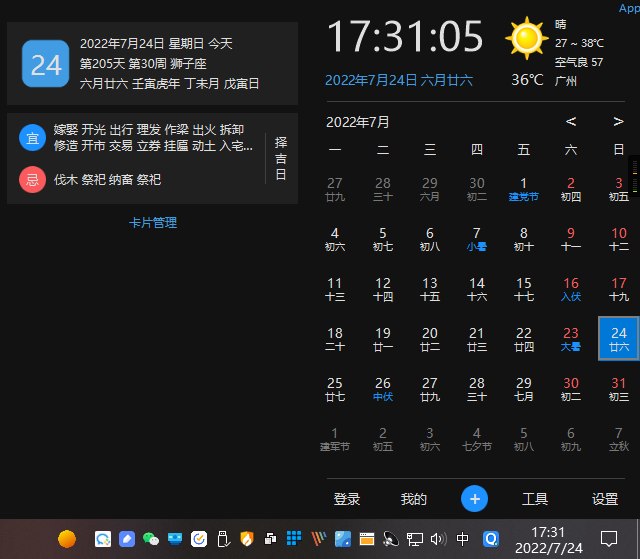
Task: Click the 空气良 57 air quality text
Action: pos(579,62)
